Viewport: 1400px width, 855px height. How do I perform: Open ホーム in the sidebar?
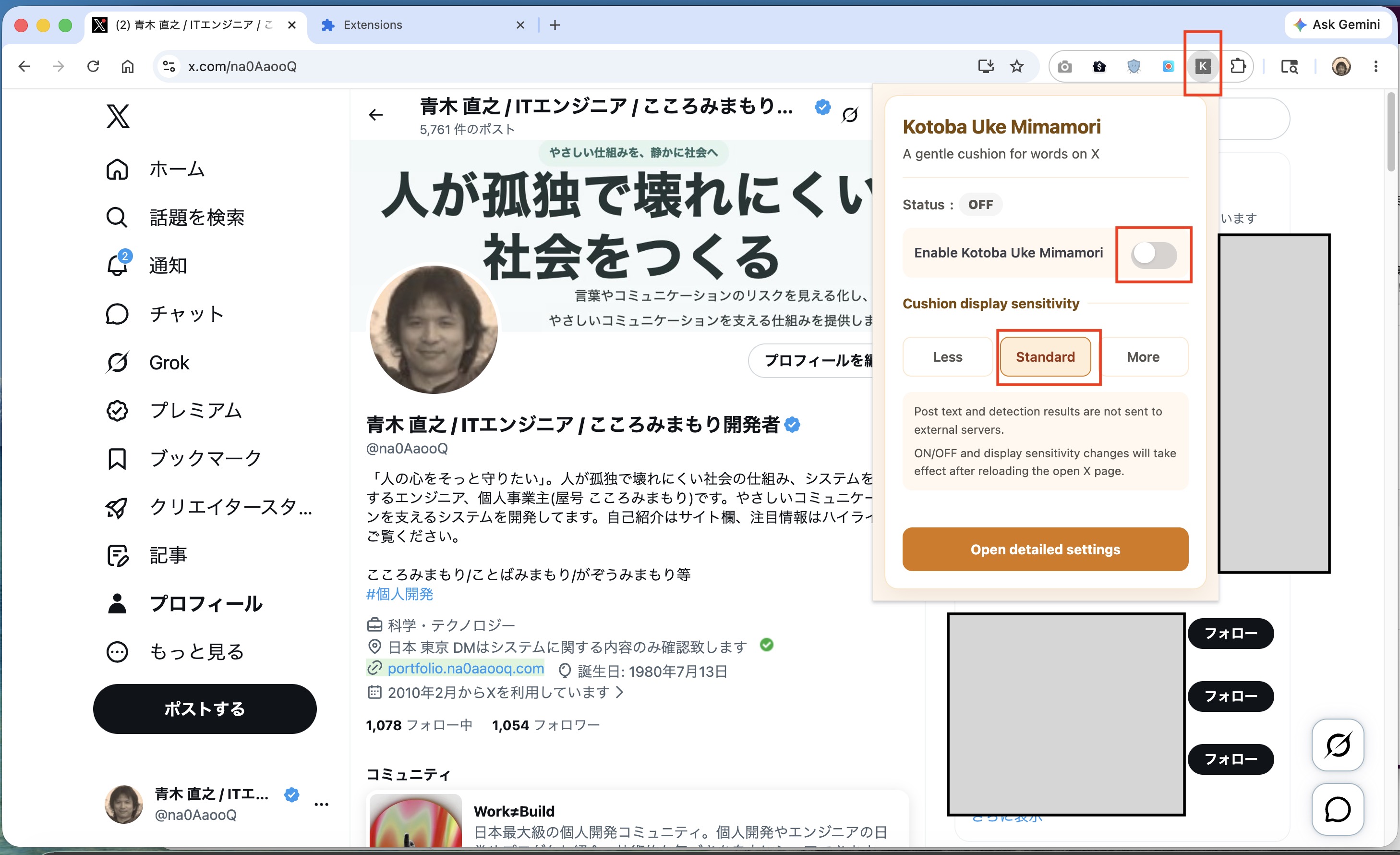point(155,170)
